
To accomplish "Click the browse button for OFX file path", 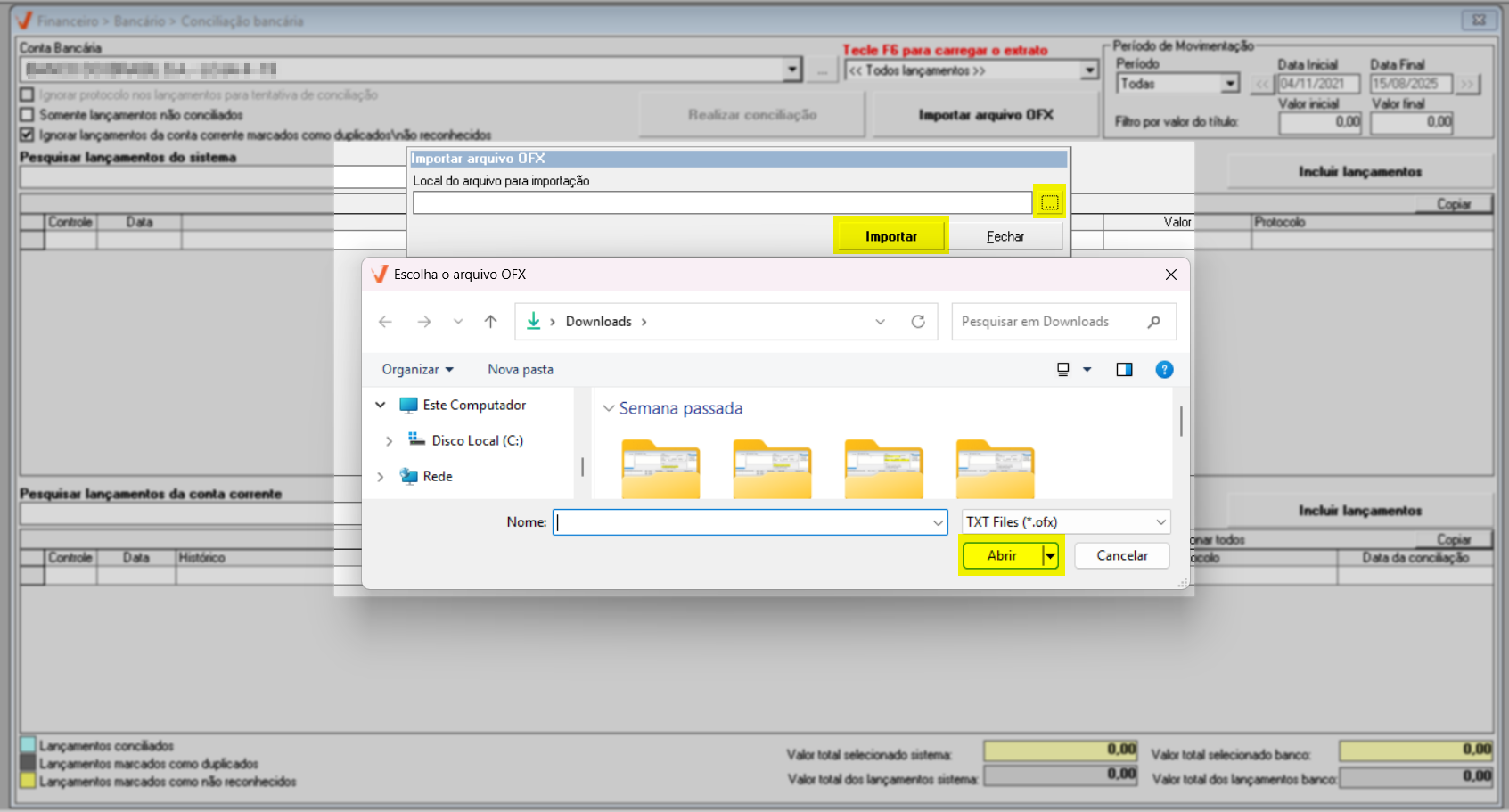I will click(1049, 202).
